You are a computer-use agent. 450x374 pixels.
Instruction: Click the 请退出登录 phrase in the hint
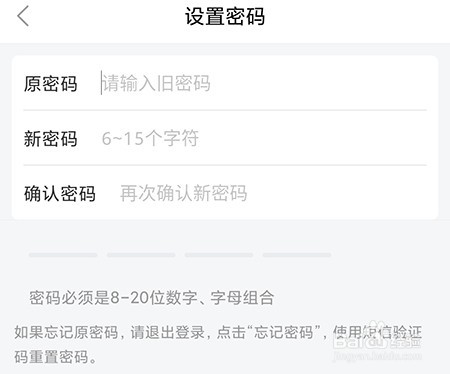[167, 332]
